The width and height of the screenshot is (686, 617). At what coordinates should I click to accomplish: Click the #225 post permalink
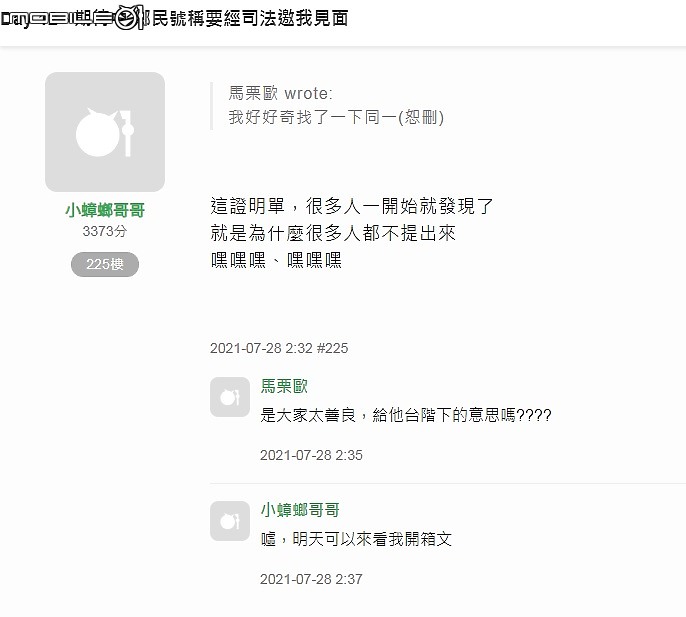[332, 349]
